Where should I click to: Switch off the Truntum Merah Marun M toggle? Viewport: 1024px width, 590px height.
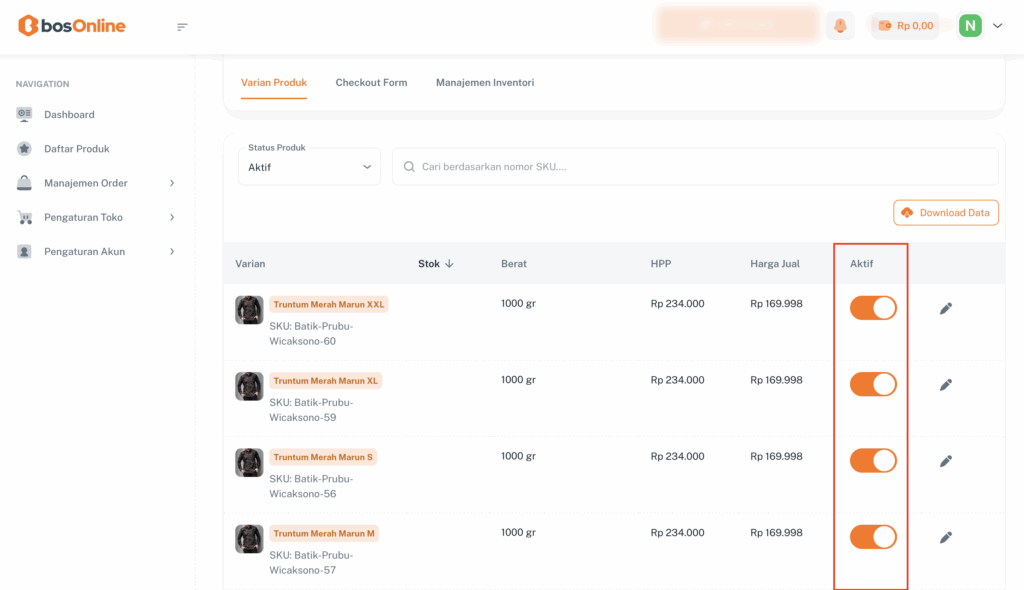click(873, 537)
